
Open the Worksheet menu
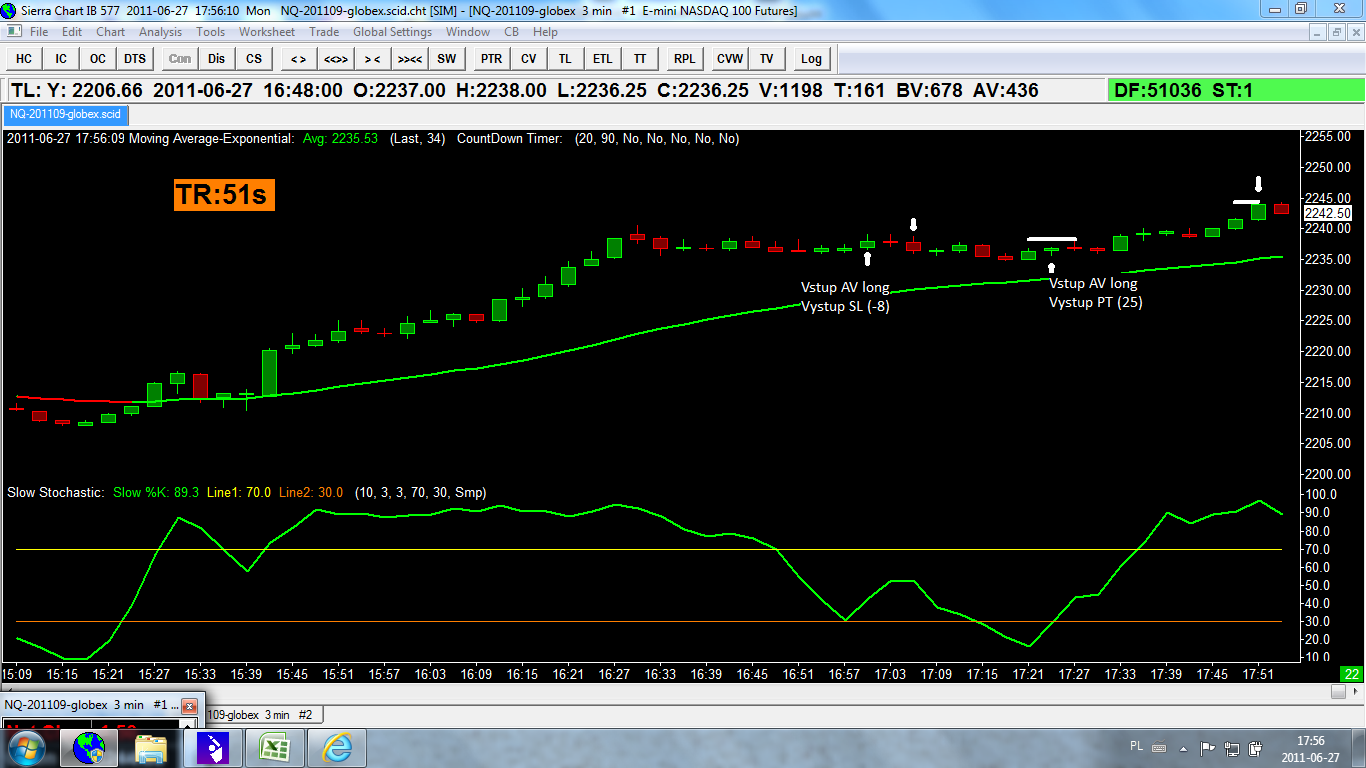pyautogui.click(x=267, y=32)
